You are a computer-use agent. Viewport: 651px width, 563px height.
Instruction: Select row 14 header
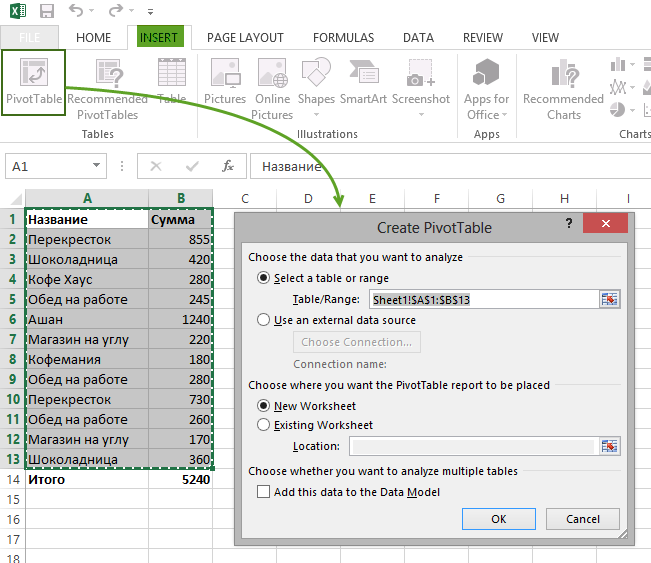tap(13, 480)
